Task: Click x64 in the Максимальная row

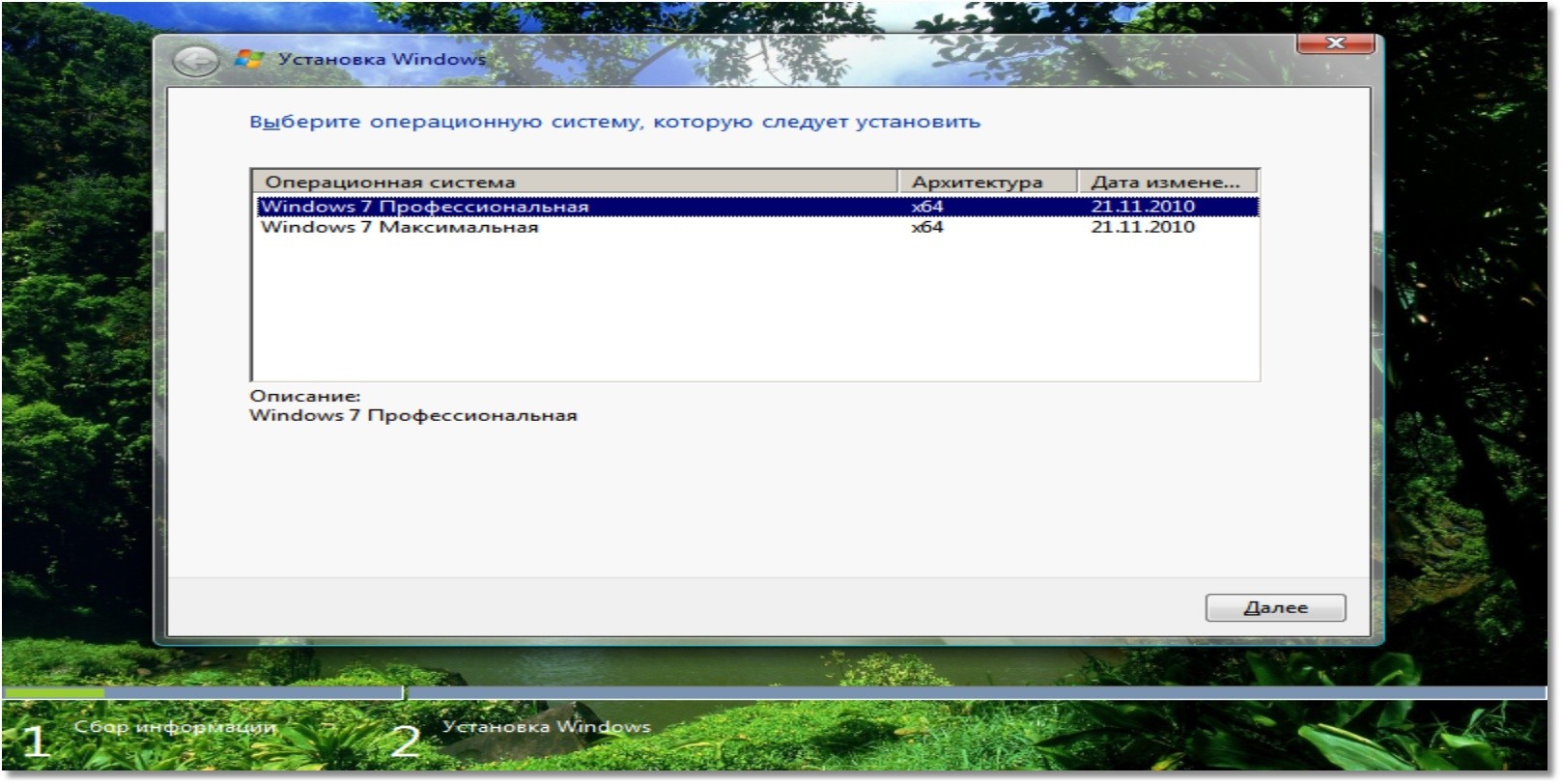Action: click(927, 227)
